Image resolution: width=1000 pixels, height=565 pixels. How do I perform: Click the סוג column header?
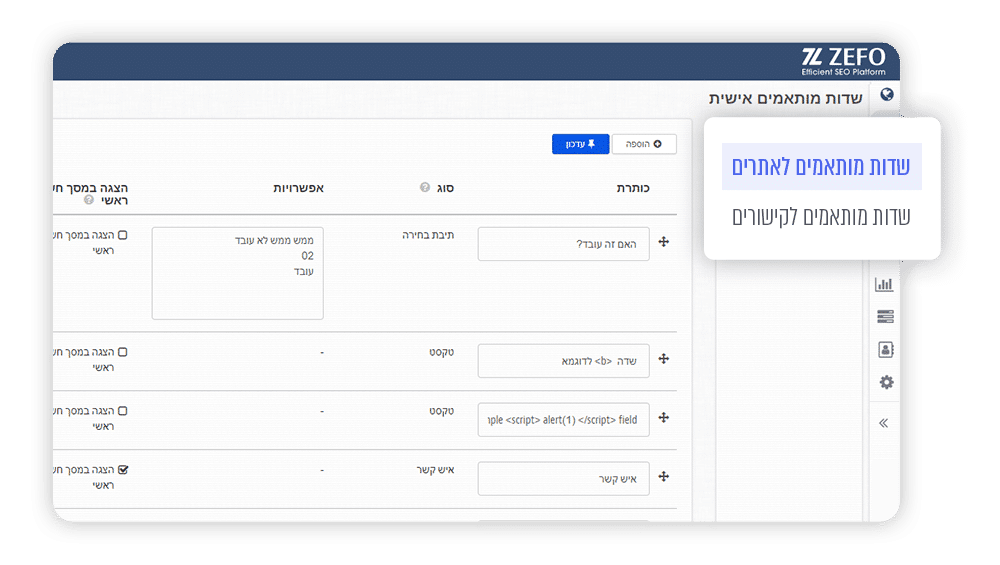point(445,188)
